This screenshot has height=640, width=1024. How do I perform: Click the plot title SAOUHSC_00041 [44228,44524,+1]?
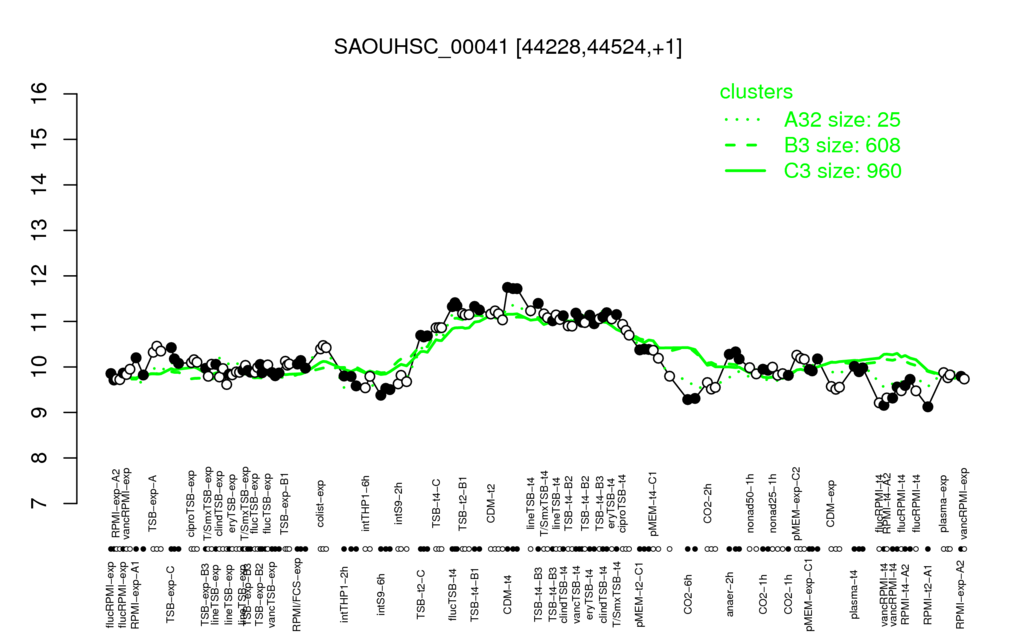pos(507,47)
